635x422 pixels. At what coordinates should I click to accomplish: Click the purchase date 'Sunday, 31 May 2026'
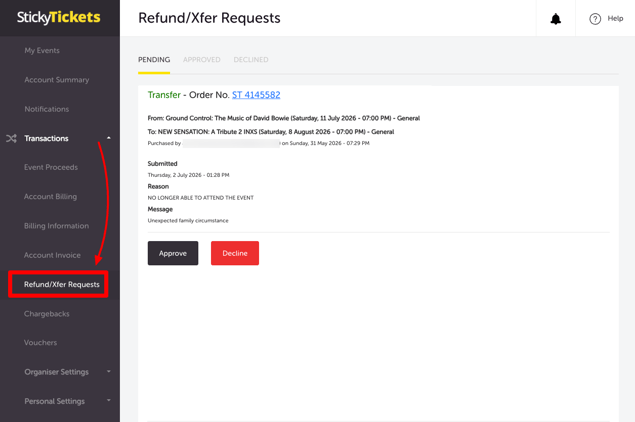[x=315, y=143]
